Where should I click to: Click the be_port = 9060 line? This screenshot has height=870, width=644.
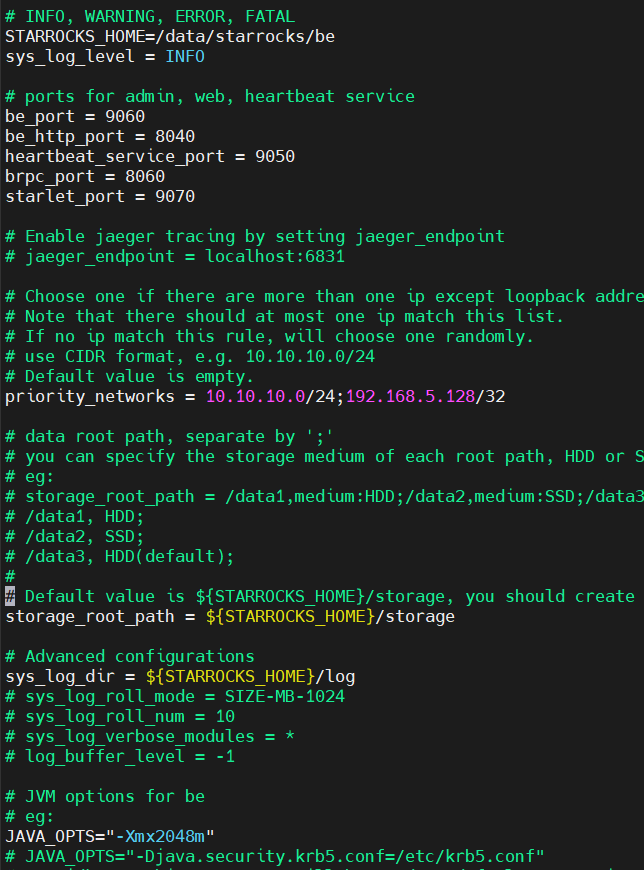[75, 117]
